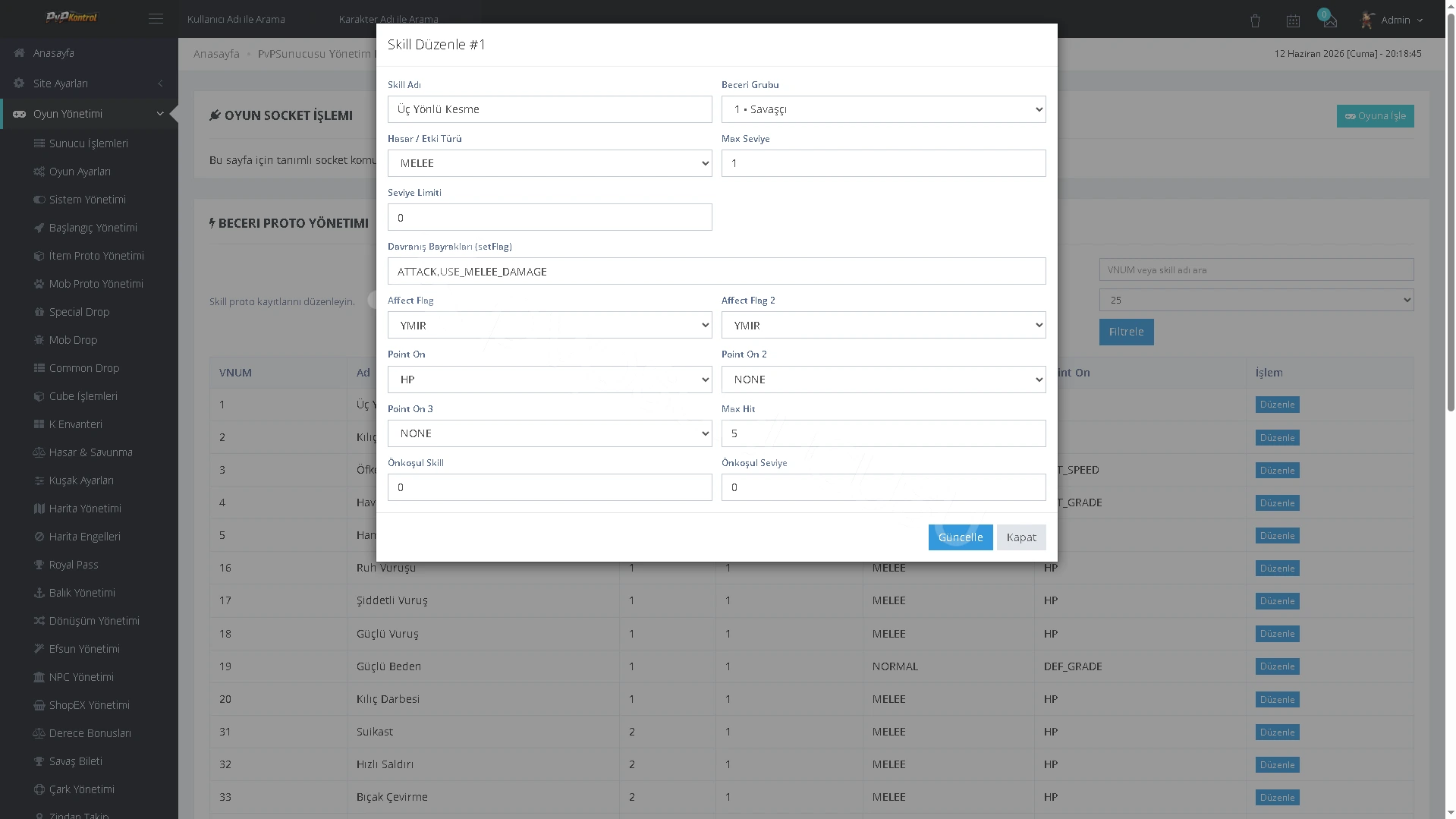Click the Max Hit input field
1456x819 pixels.
point(883,433)
